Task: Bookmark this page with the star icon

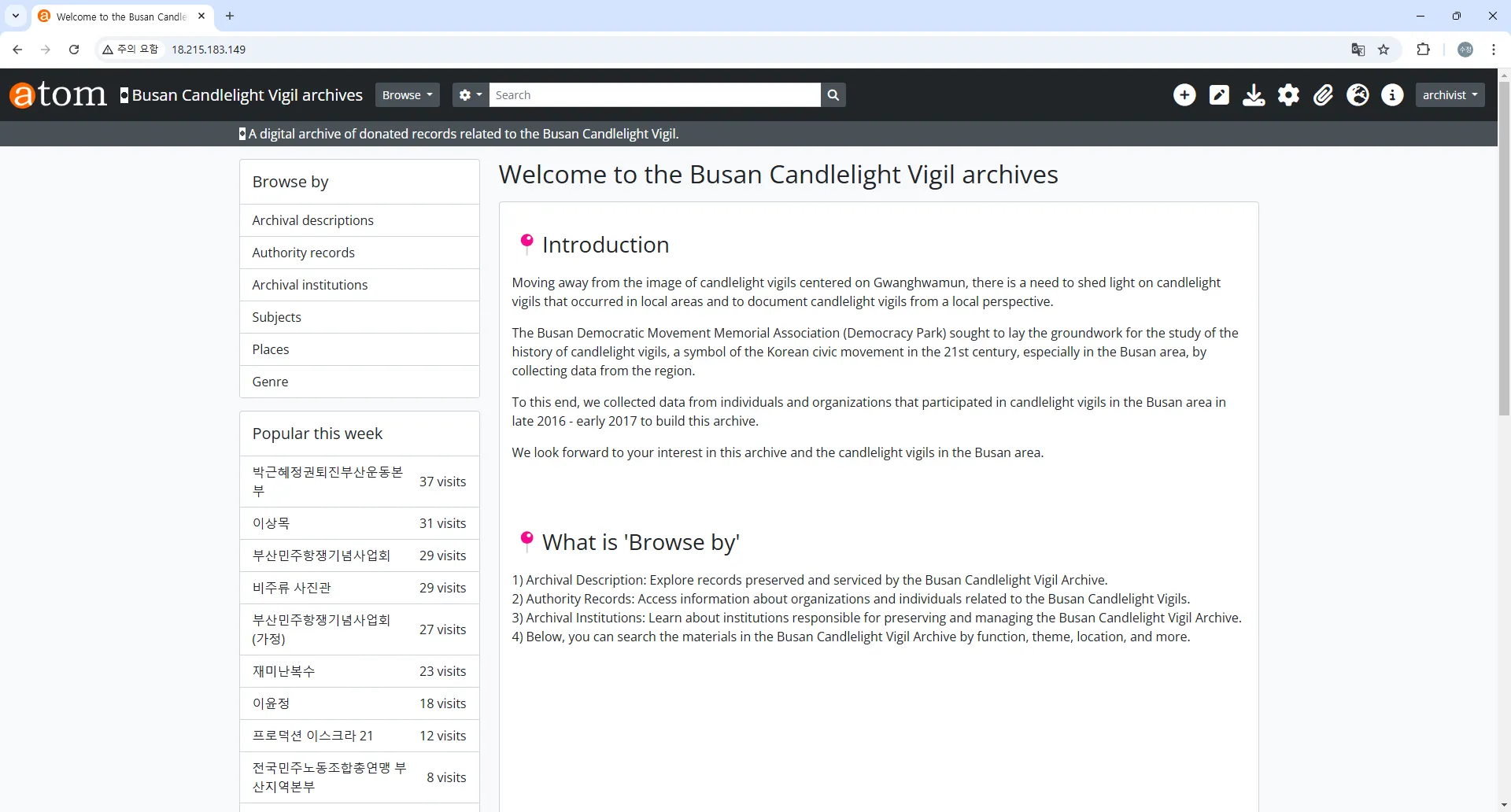Action: pyautogui.click(x=1384, y=50)
